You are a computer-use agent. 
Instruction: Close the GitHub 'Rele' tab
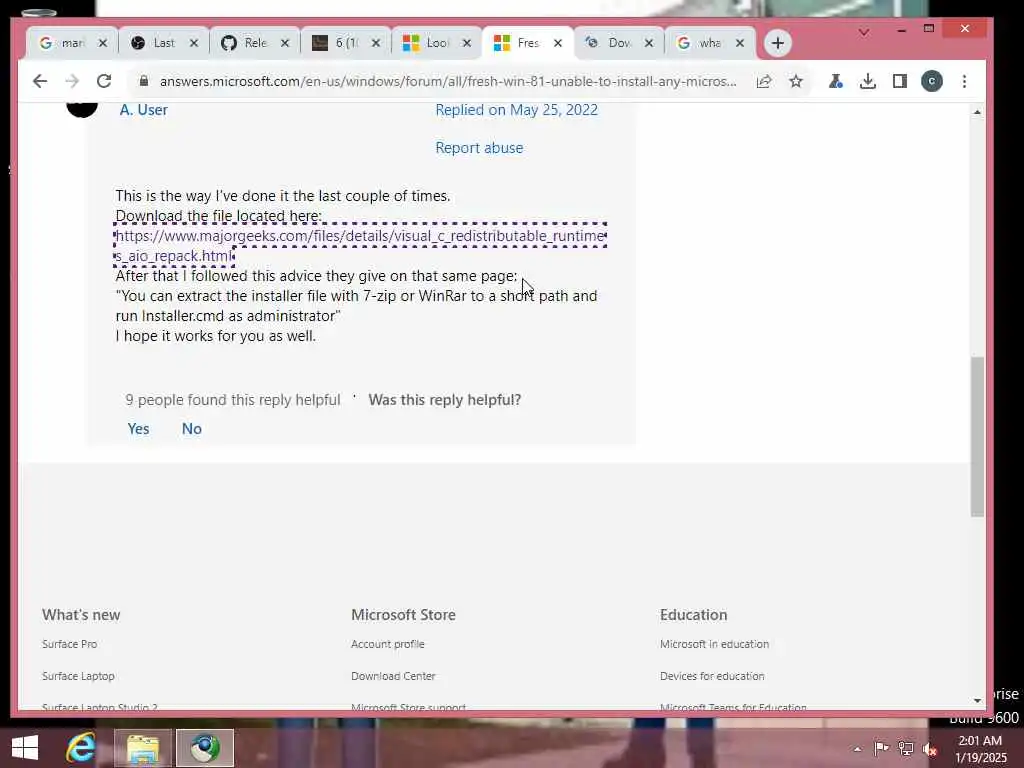click(285, 43)
